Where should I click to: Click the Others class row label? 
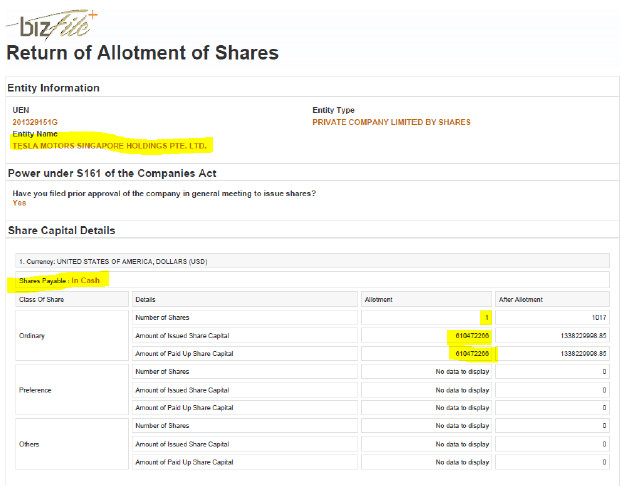[x=29, y=444]
